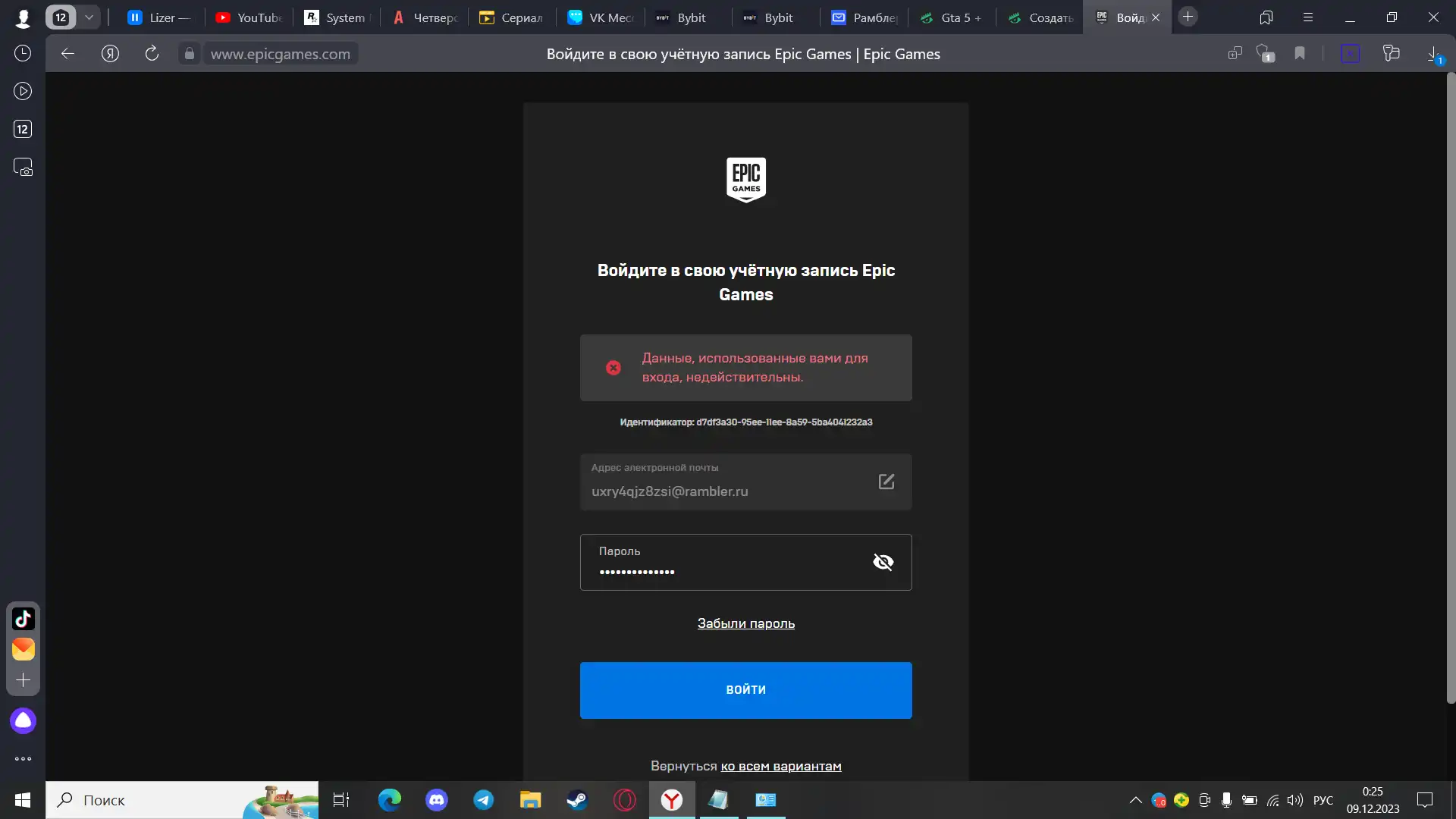Viewport: 1456px width, 819px height.
Task: Open the video player sidebar icon
Action: [x=23, y=91]
